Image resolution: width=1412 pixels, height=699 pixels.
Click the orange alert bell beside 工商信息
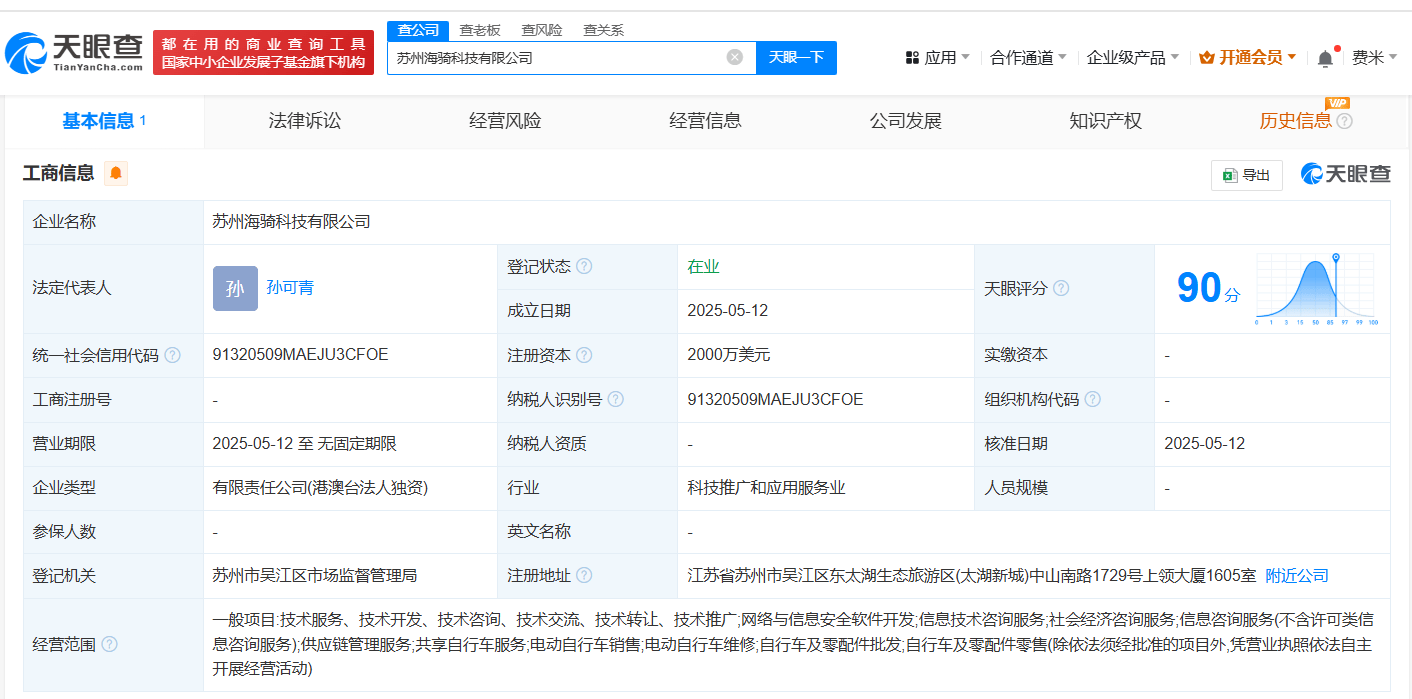point(116,174)
